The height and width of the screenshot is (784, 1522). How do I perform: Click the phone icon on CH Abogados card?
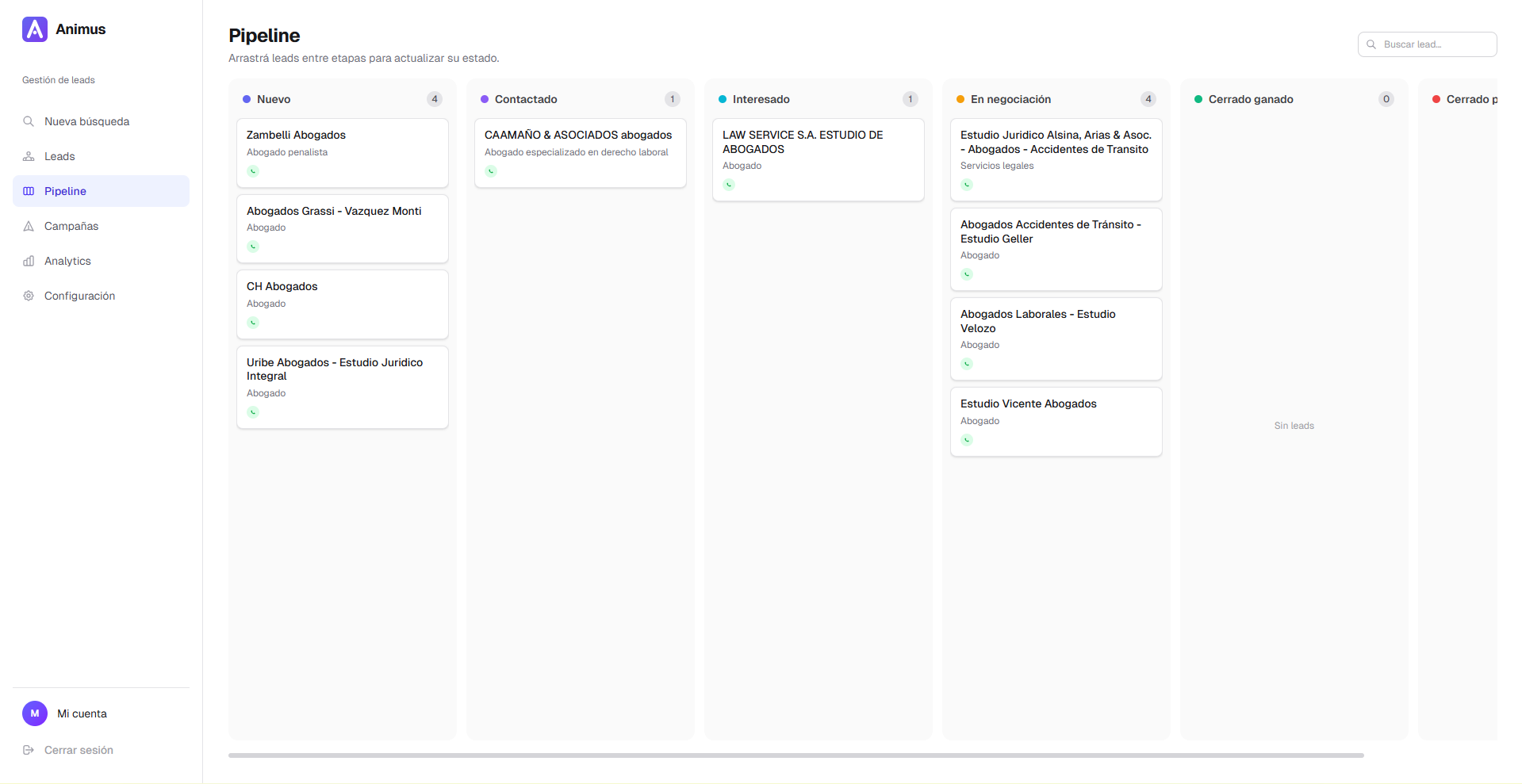point(252,323)
